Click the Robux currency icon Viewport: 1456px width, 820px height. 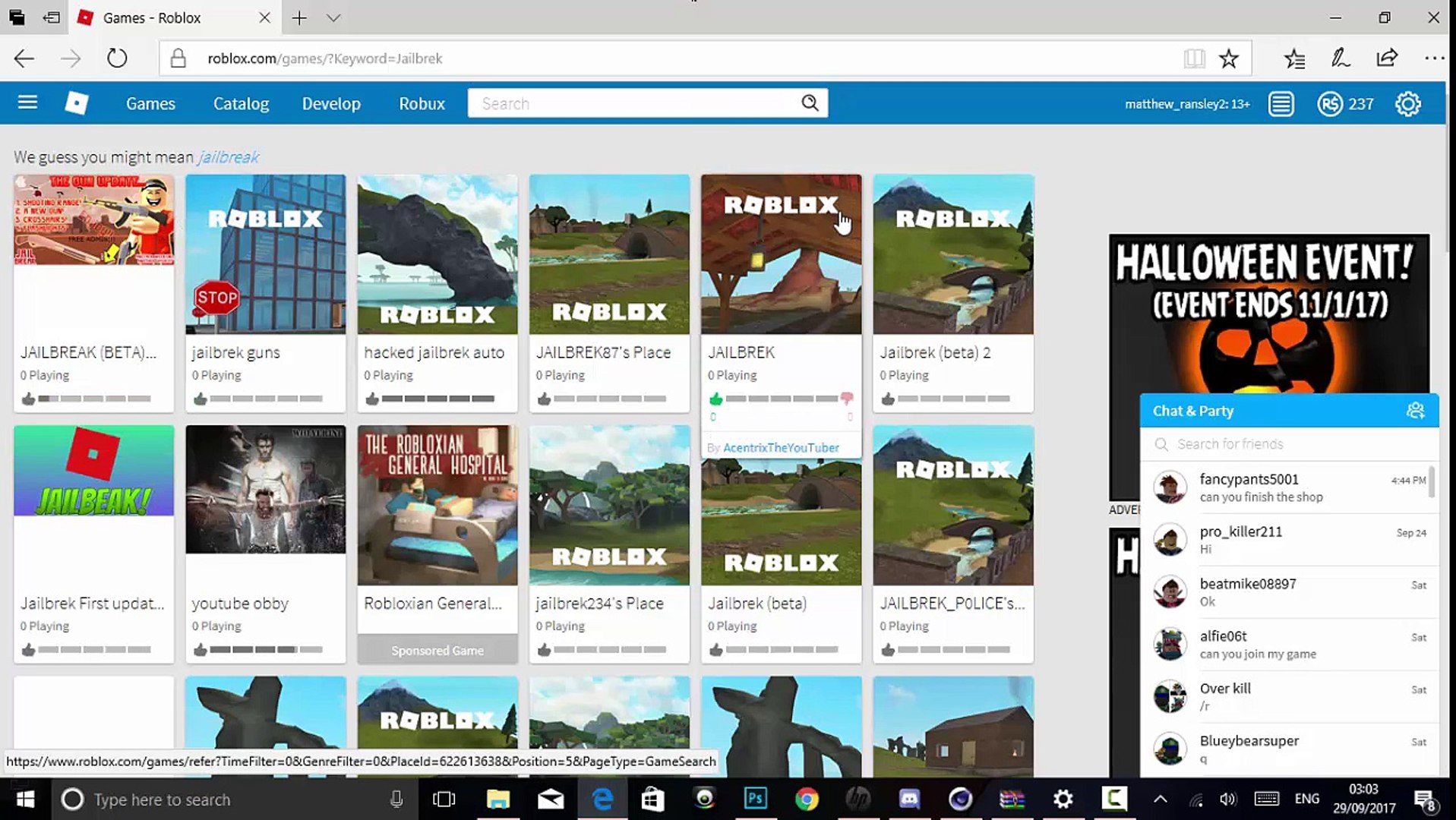pyautogui.click(x=1330, y=103)
